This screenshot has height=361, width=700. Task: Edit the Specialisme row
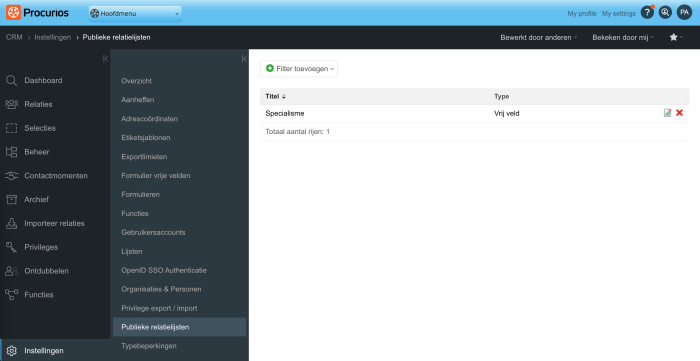click(667, 113)
